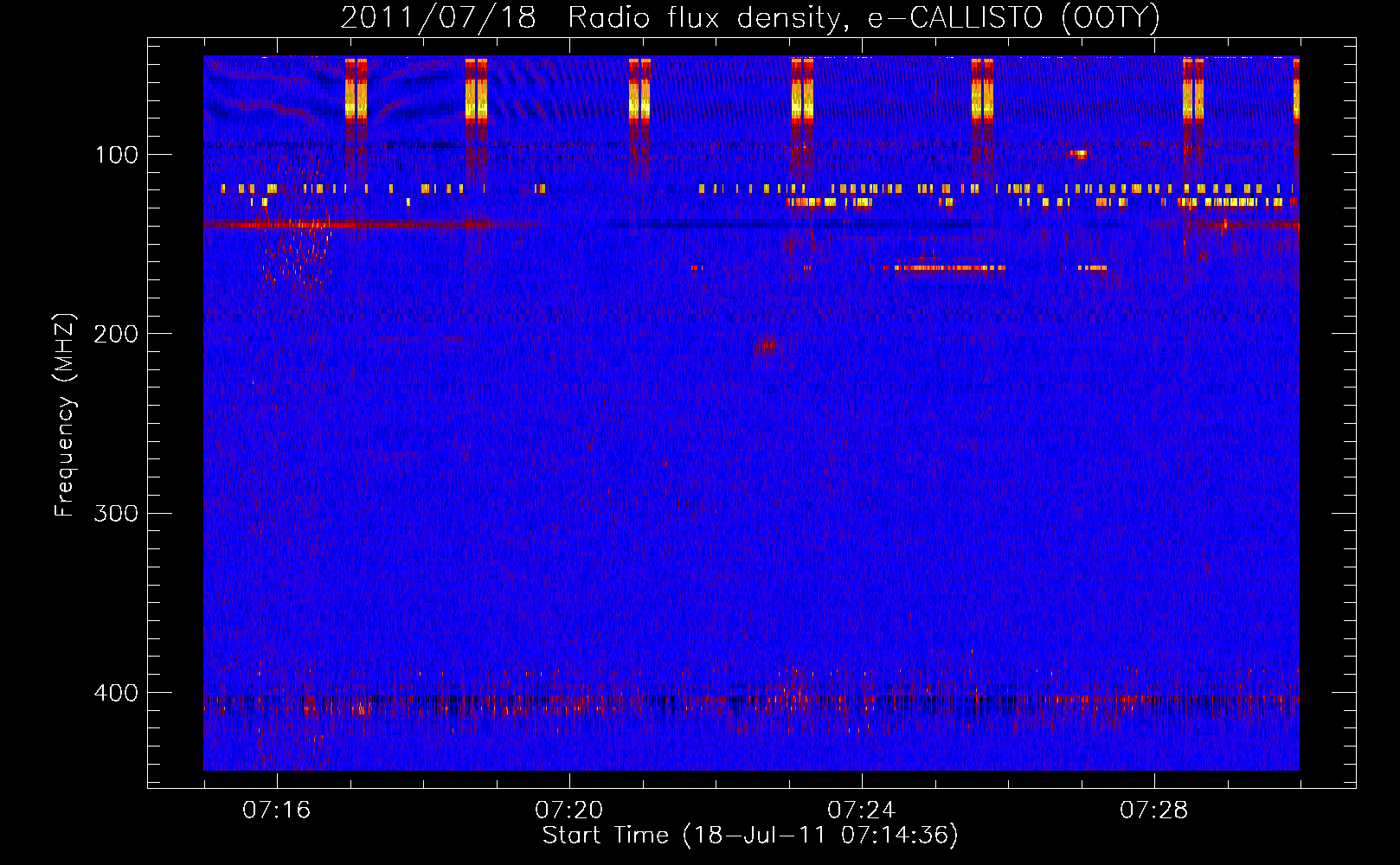
Task: Click the 07:24 time tick label
Action: 861,811
